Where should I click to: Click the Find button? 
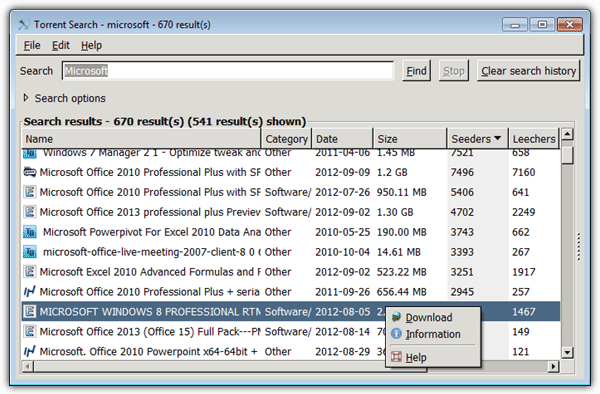click(x=416, y=71)
